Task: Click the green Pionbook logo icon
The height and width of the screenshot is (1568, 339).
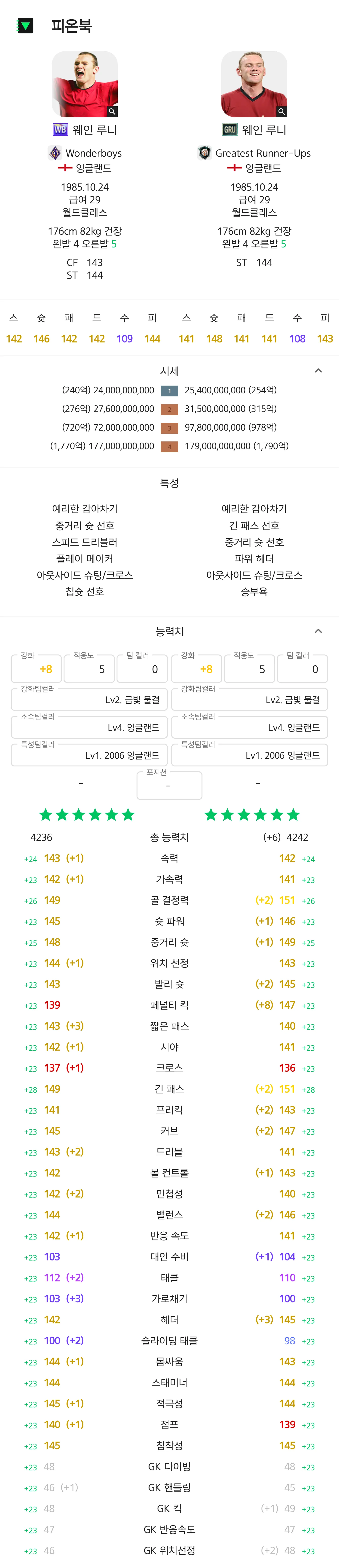Action: tap(25, 25)
